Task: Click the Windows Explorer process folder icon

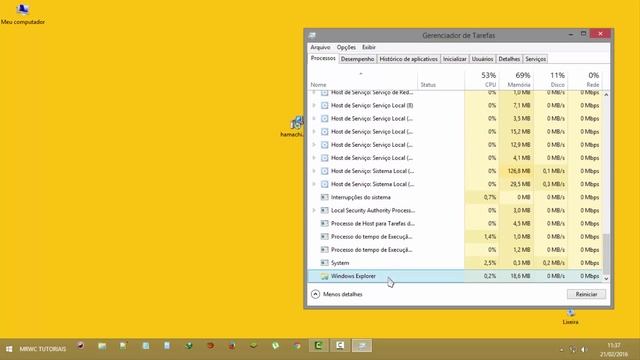Action: tap(324, 276)
